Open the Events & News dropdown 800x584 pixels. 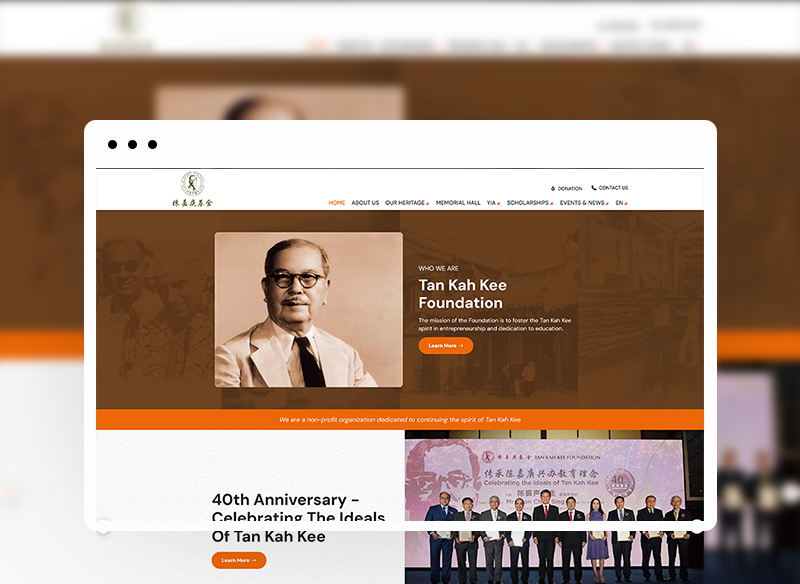pos(584,203)
